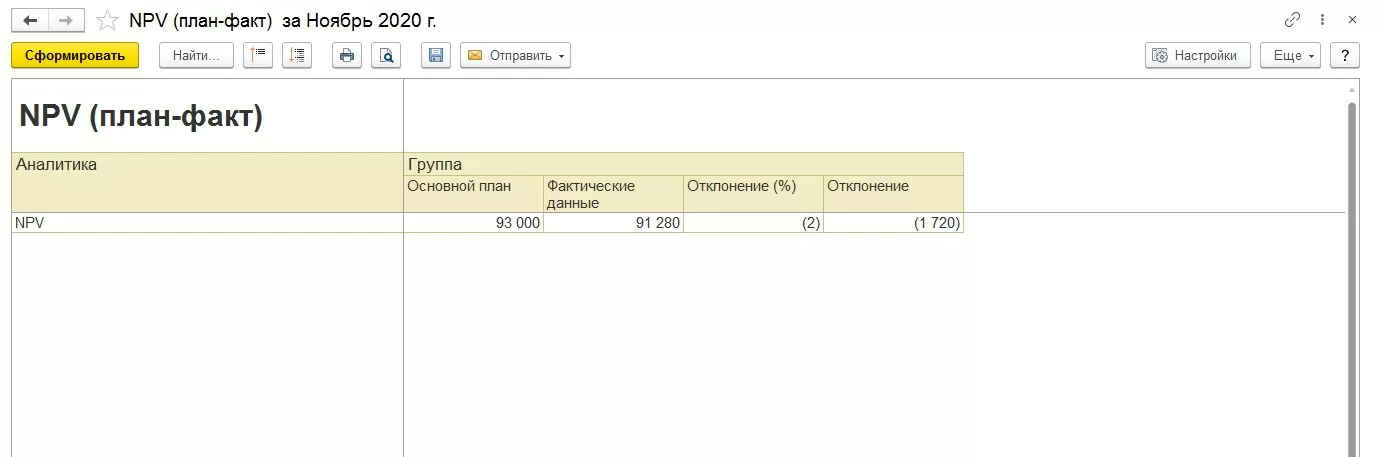Print the report with printer icon
Image resolution: width=1377 pixels, height=457 pixels.
pos(347,55)
